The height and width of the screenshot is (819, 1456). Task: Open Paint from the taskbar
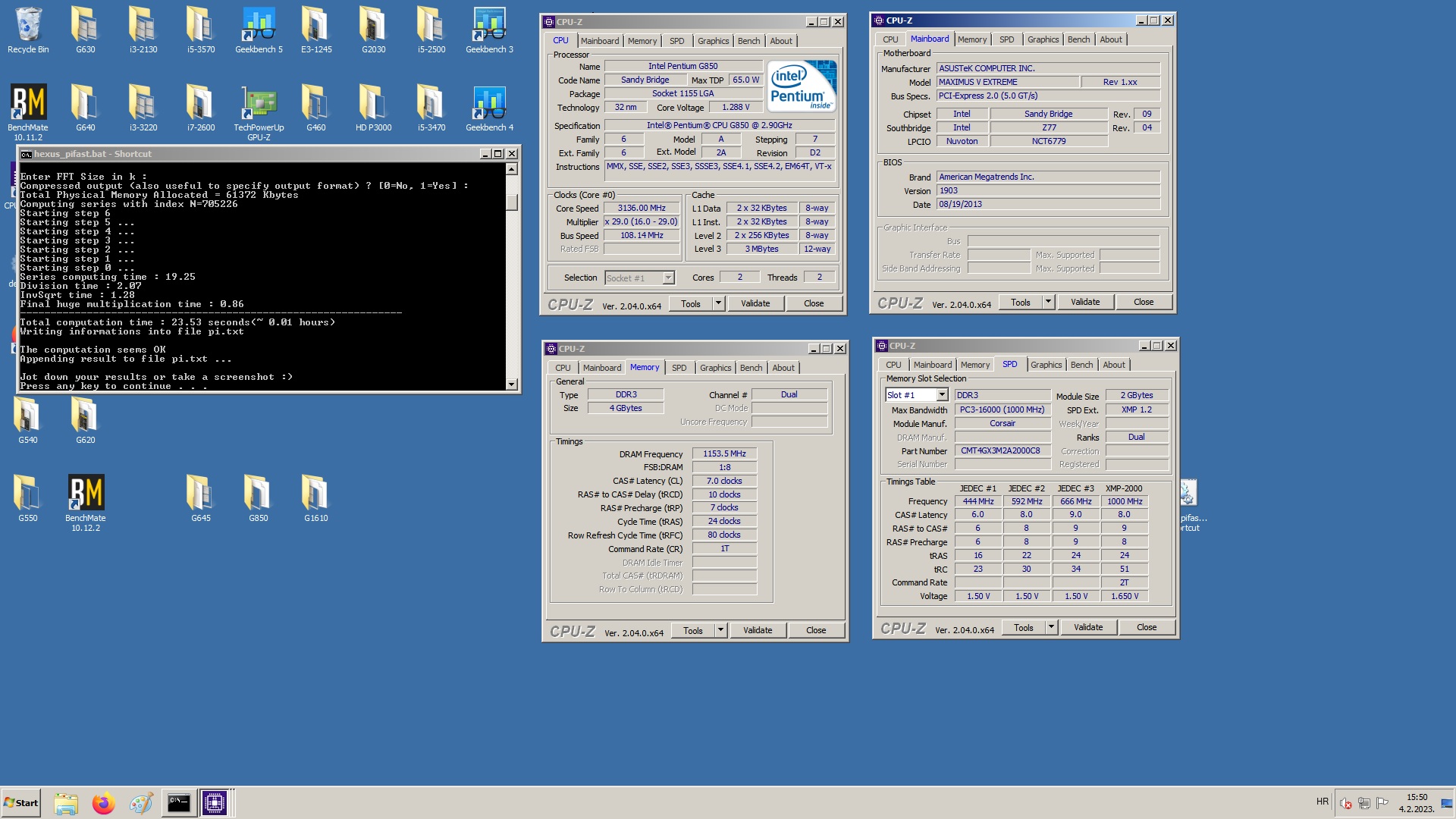140,803
